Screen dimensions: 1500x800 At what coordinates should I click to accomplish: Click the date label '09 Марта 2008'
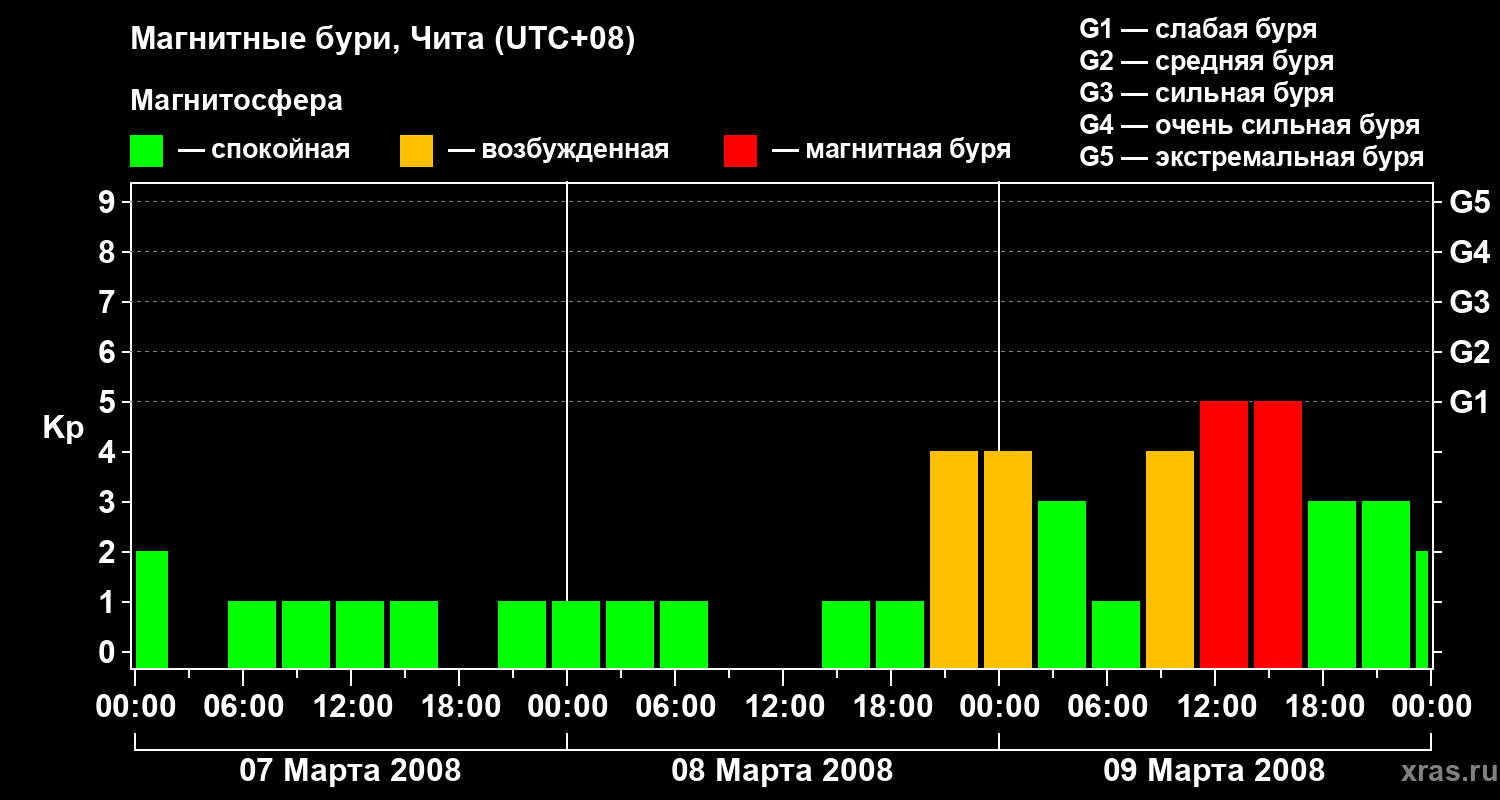click(1214, 771)
